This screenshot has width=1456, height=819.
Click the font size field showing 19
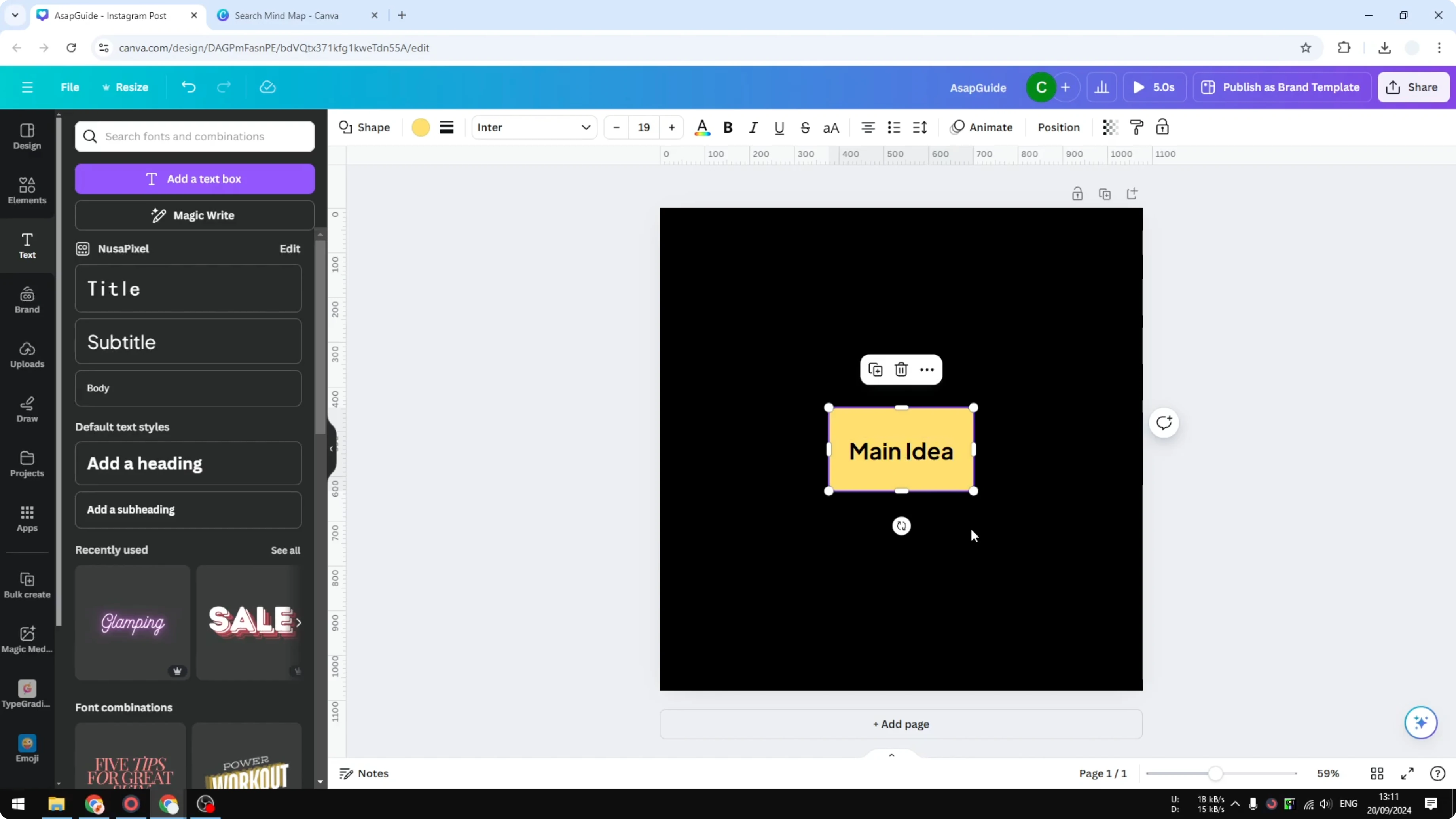644,127
